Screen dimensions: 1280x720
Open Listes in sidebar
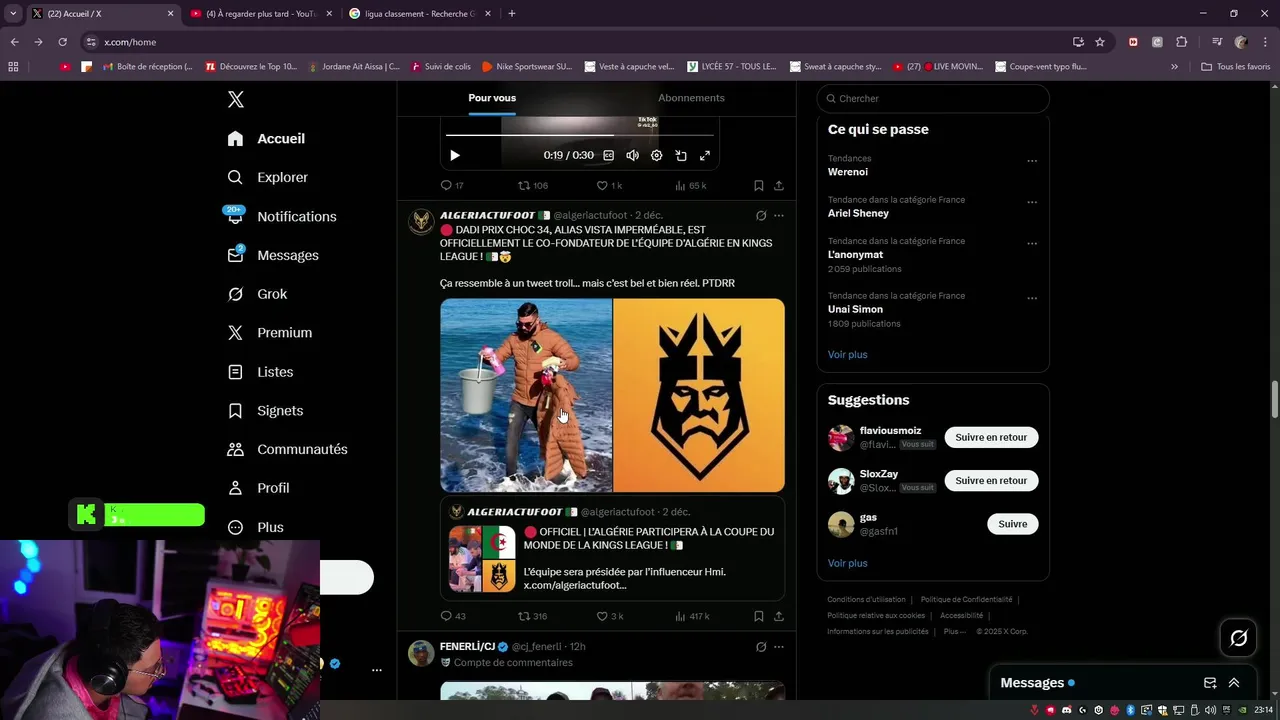pyautogui.click(x=260, y=372)
